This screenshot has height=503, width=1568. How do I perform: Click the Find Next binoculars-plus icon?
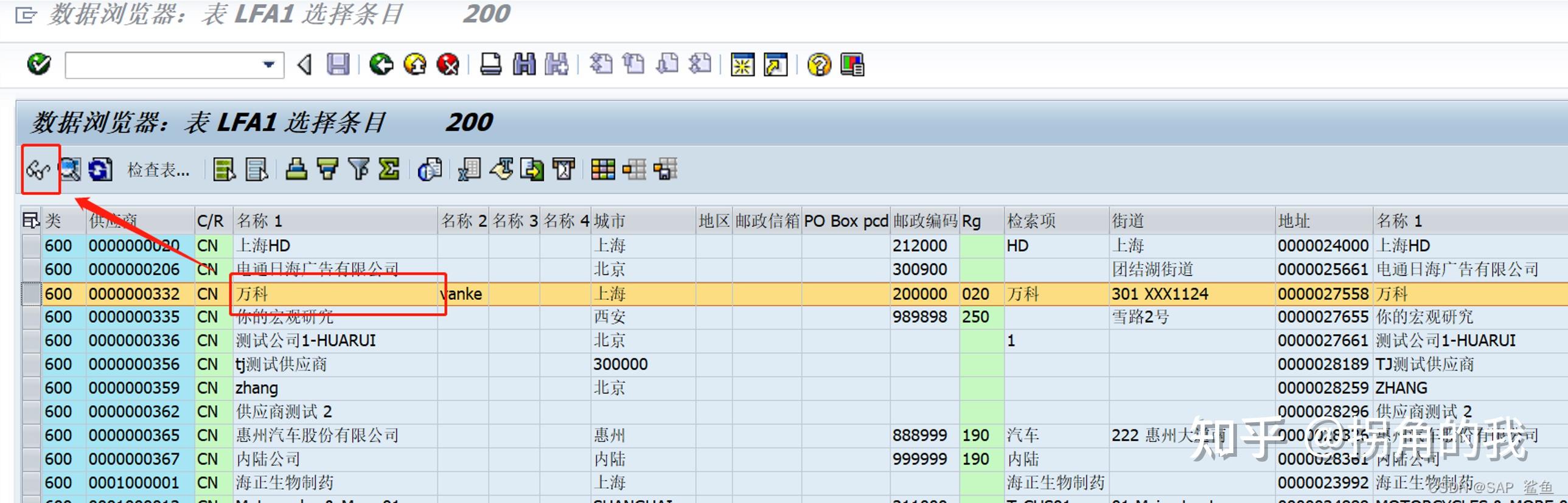(557, 64)
